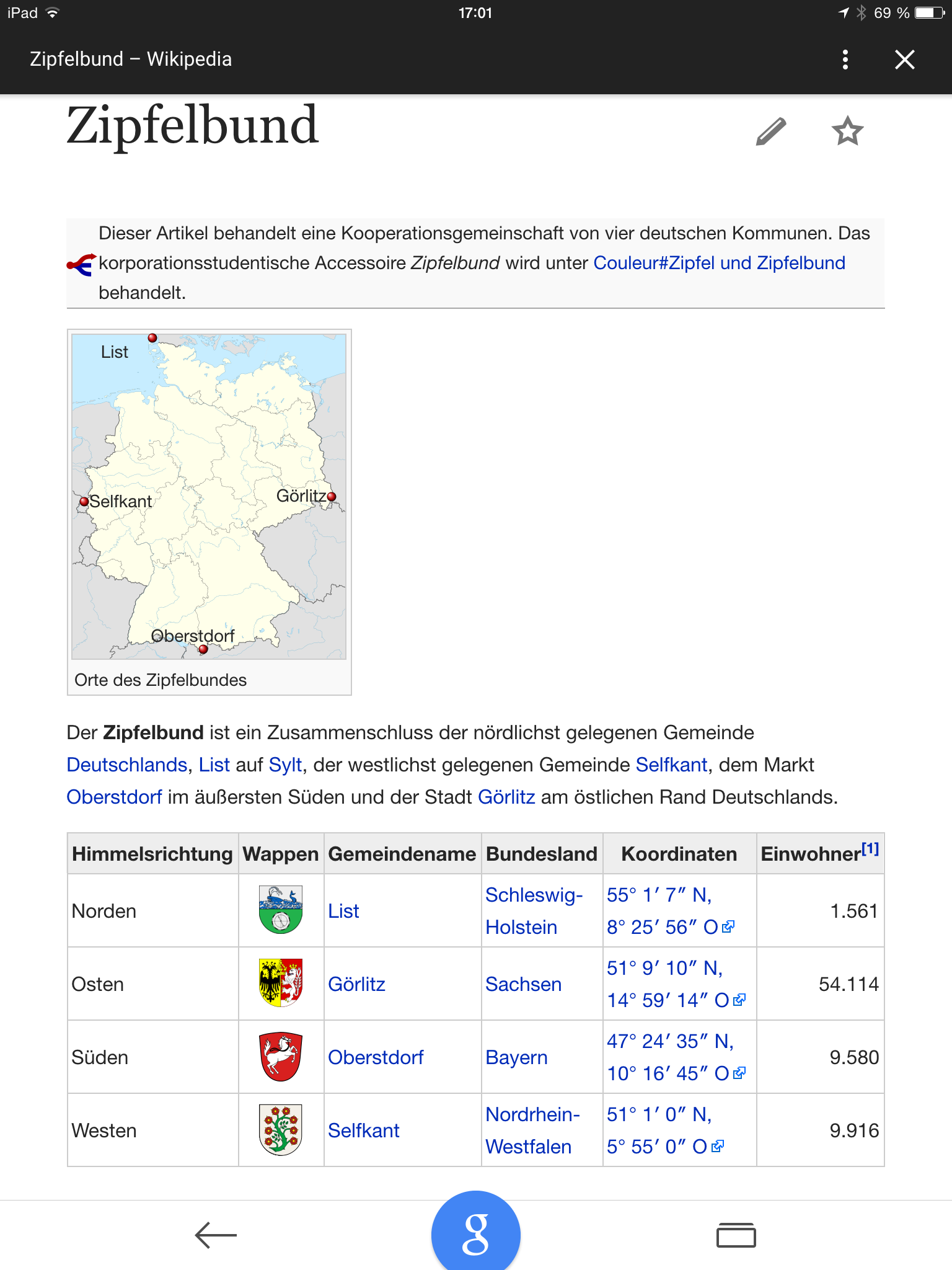Image resolution: width=952 pixels, height=1270 pixels.
Task: Tap the Oberstdorf coat of arms
Action: pos(281,1056)
